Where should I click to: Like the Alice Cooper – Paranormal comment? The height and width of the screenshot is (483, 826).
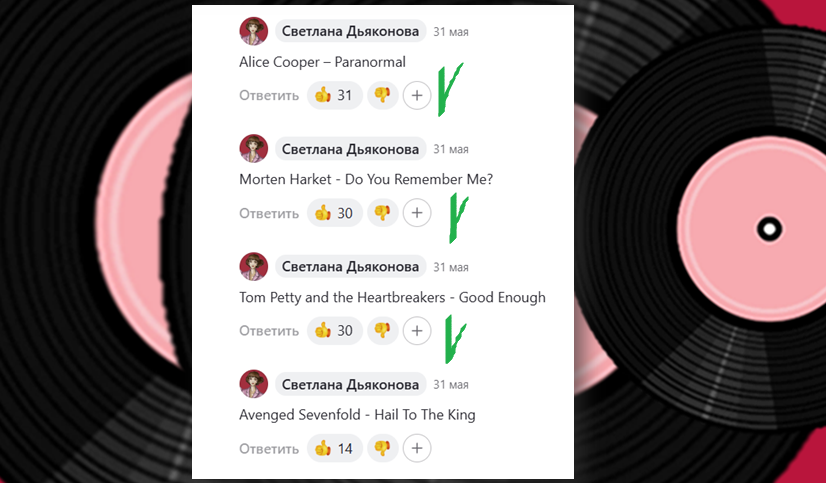335,95
